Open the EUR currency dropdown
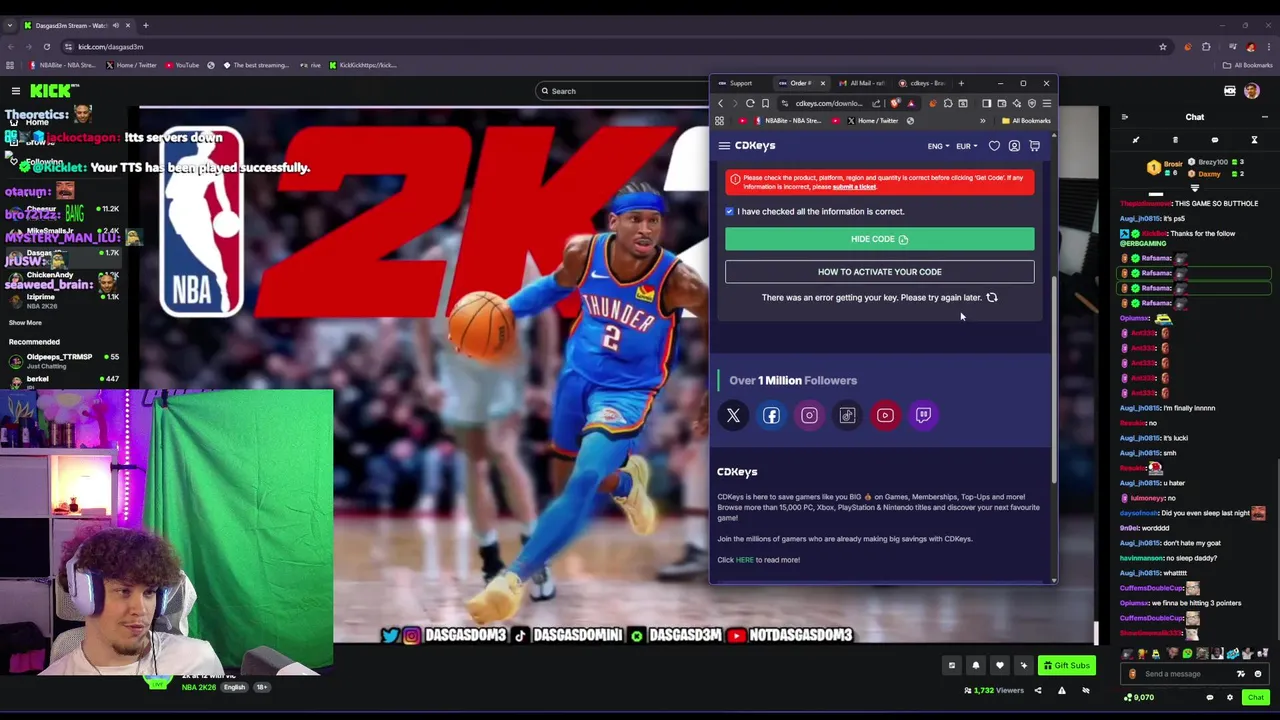The height and width of the screenshot is (720, 1280). [967, 146]
